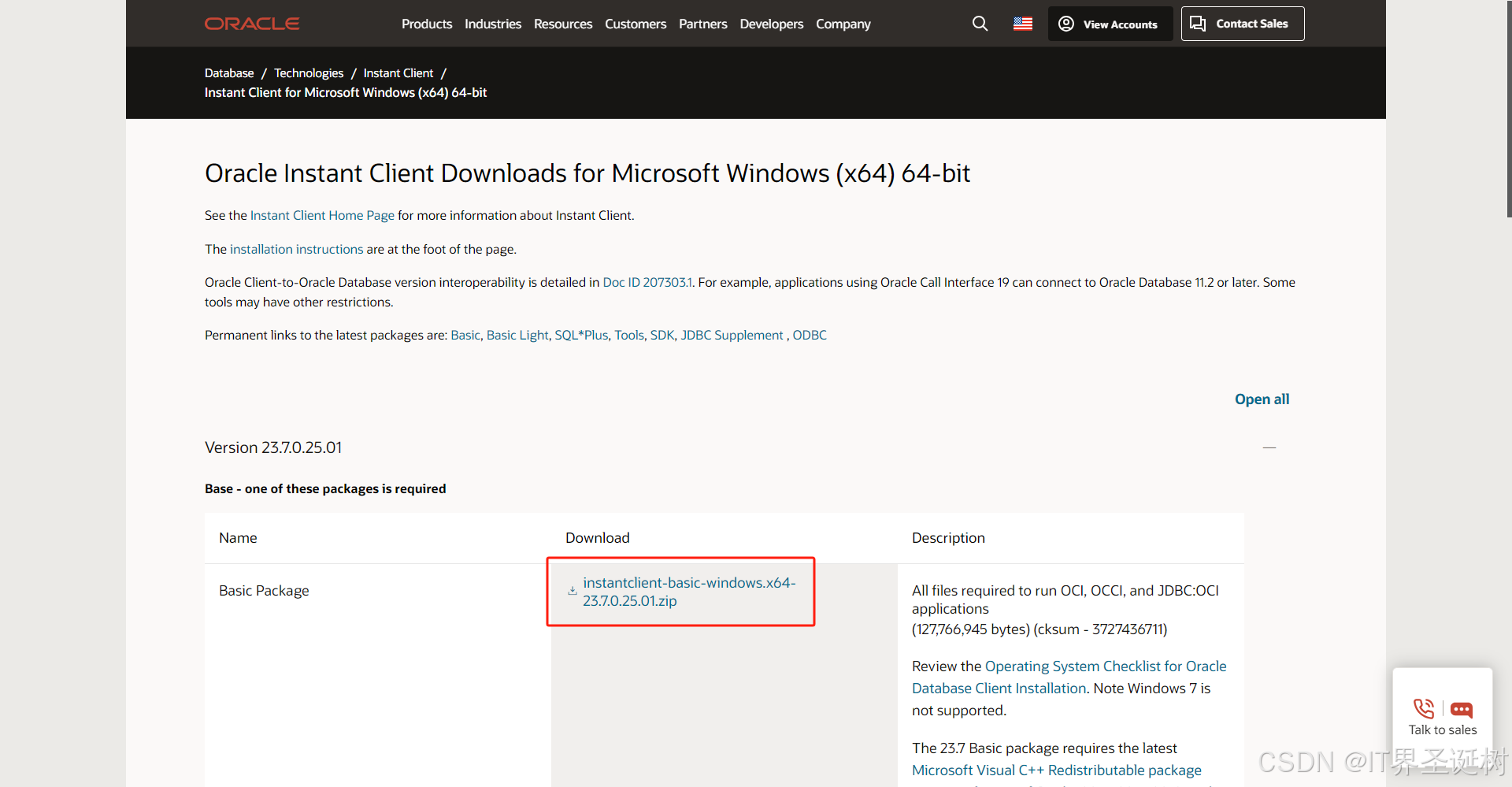Click the Contact Sales chat icon
Viewport: 1512px width, 787px height.
click(x=1197, y=24)
